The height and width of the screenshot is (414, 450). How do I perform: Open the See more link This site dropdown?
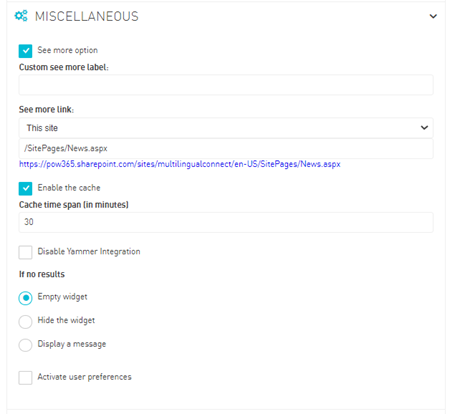226,128
